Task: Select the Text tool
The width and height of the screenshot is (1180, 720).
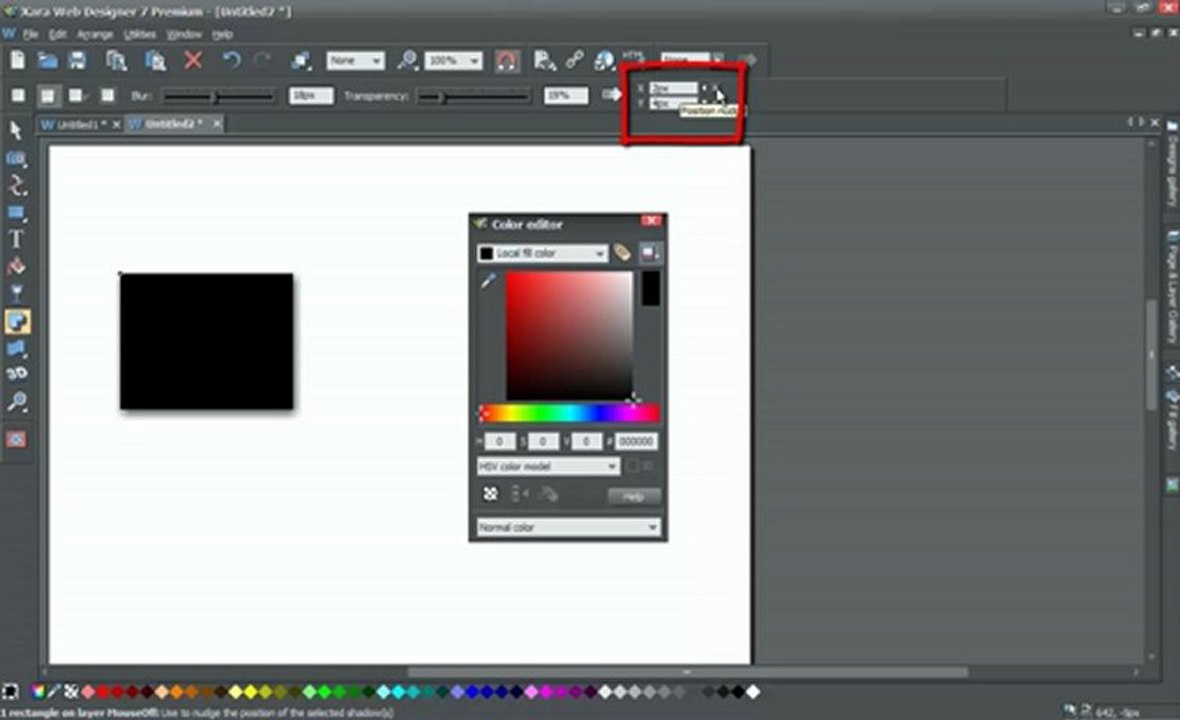Action: pos(16,239)
